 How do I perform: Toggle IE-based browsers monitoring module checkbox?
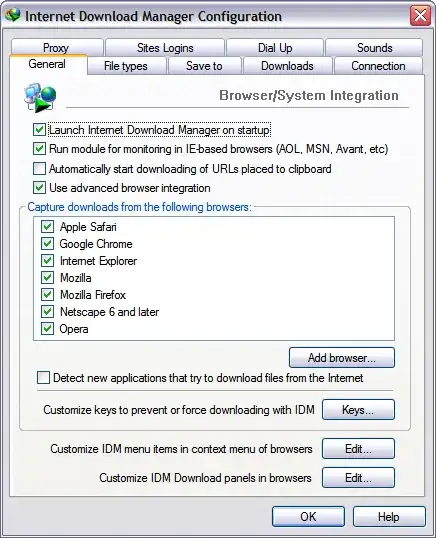(x=39, y=149)
